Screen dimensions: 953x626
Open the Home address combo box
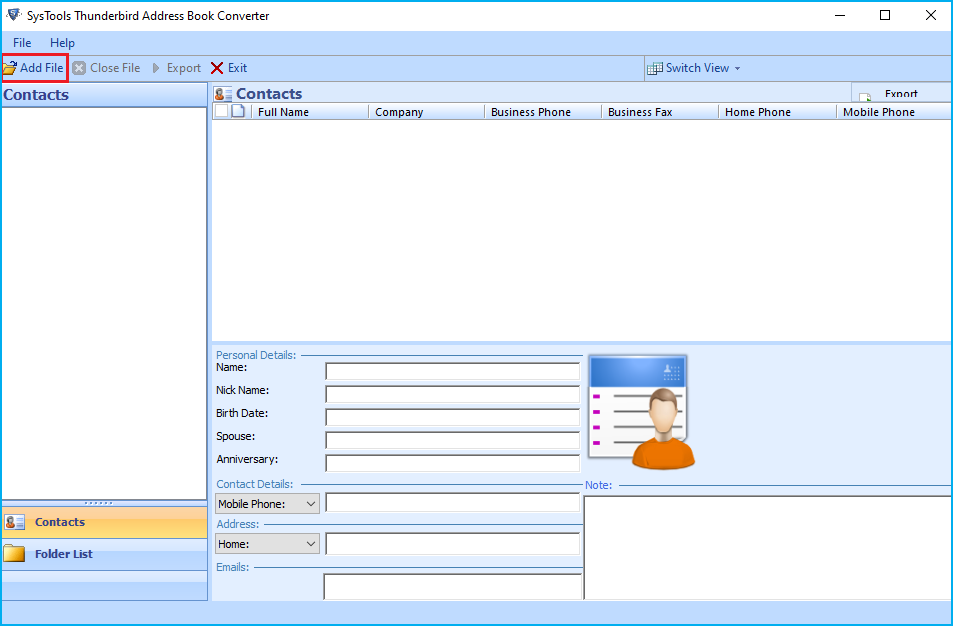tap(267, 544)
